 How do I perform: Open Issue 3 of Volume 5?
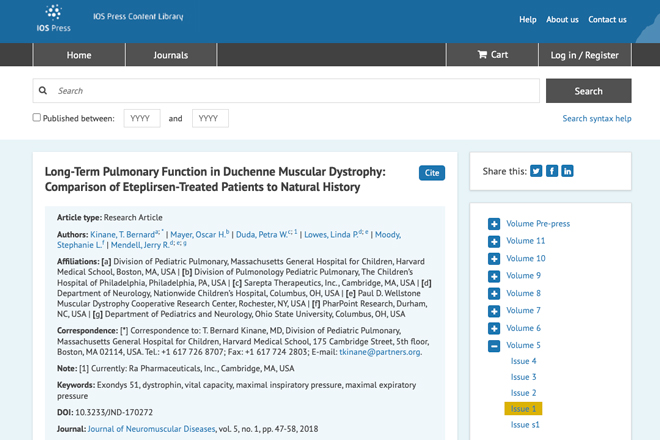click(x=523, y=377)
